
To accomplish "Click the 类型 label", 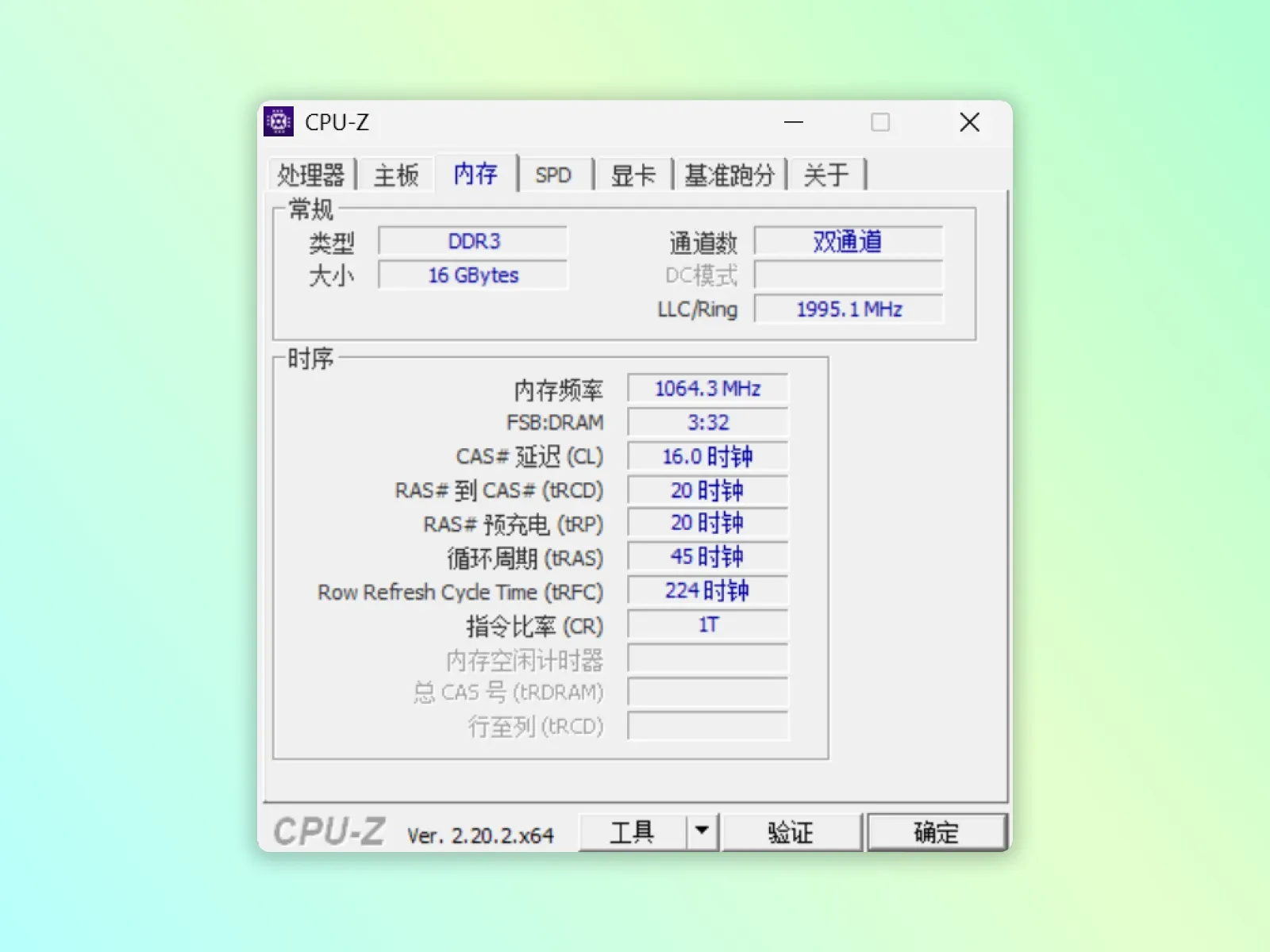I will pos(332,243).
